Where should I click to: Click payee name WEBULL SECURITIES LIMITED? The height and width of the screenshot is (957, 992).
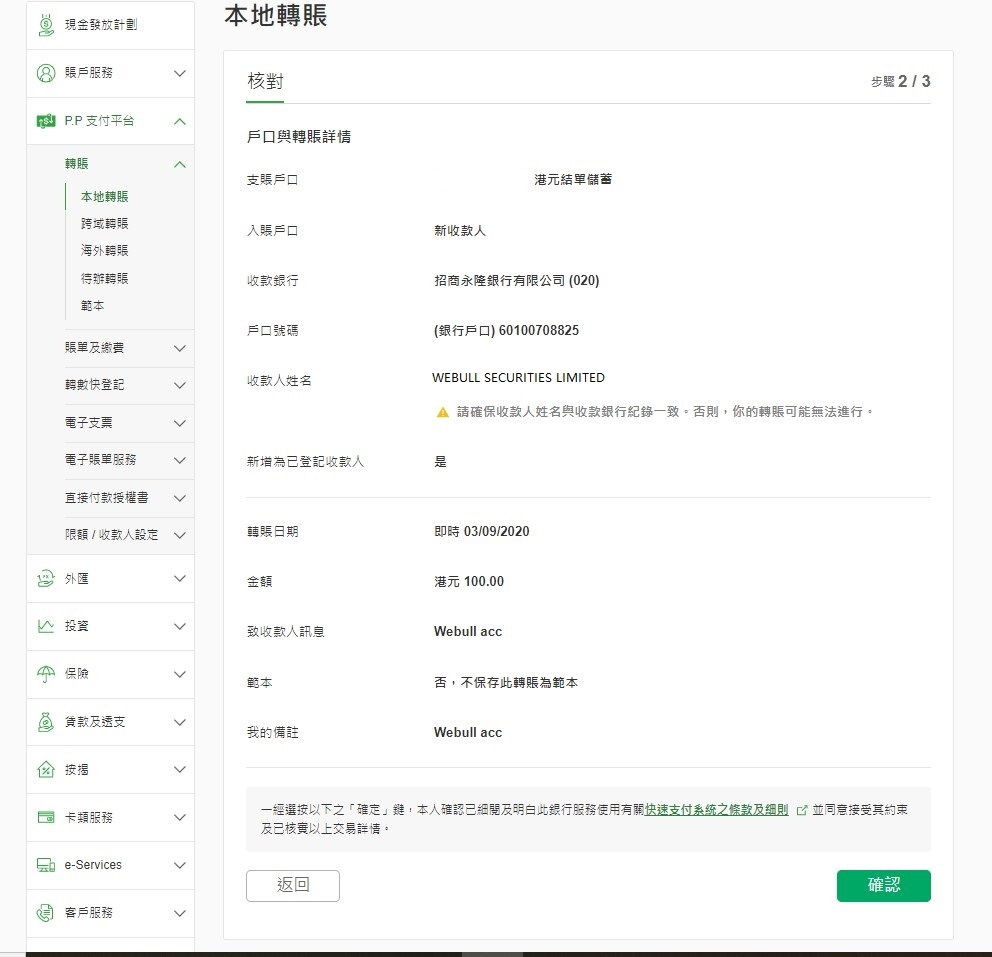tap(518, 378)
